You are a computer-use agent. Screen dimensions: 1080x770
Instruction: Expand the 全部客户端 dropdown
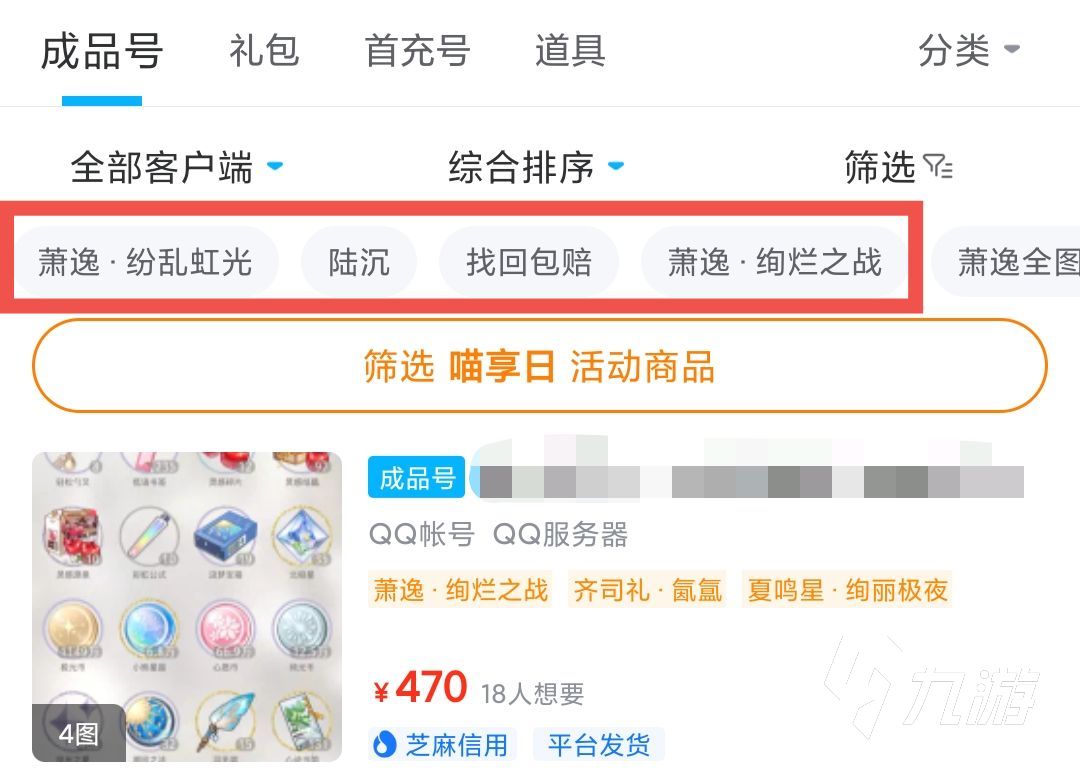click(x=177, y=167)
